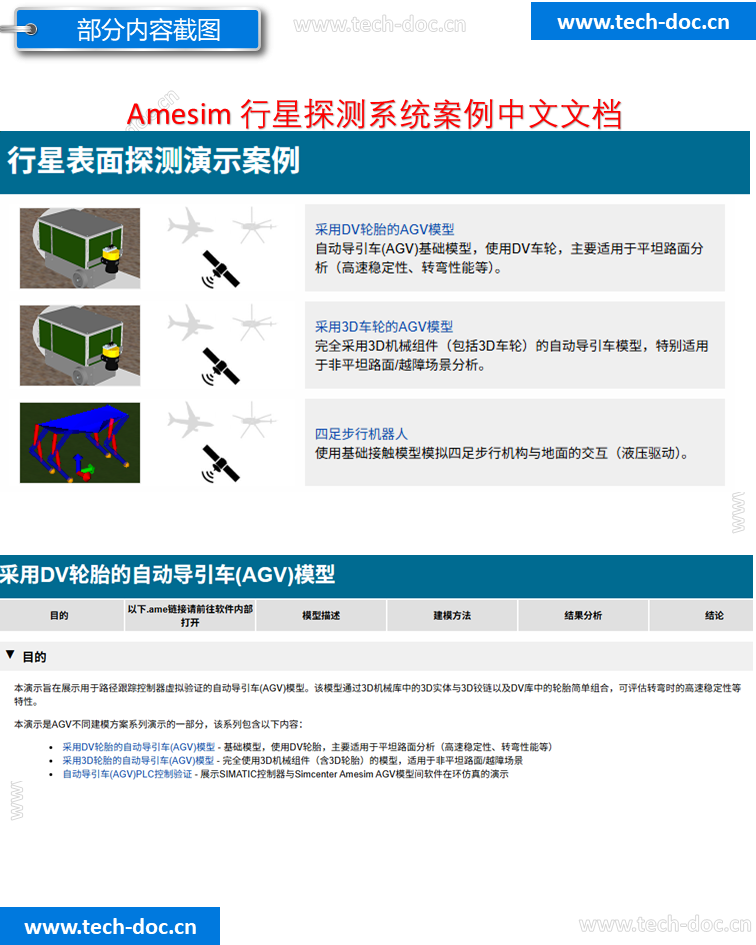Click airplane icon in quadruped robot row
756x945 pixels.
point(191,420)
